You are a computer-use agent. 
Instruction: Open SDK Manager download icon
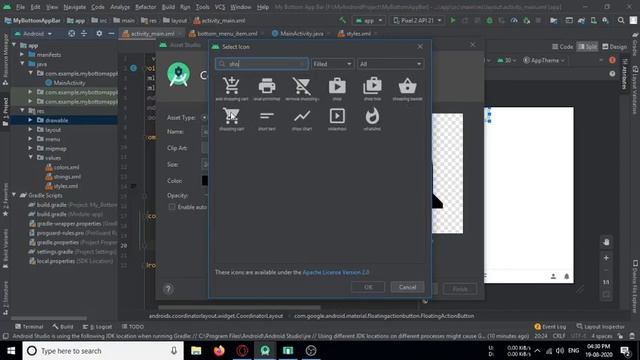tap(606, 20)
